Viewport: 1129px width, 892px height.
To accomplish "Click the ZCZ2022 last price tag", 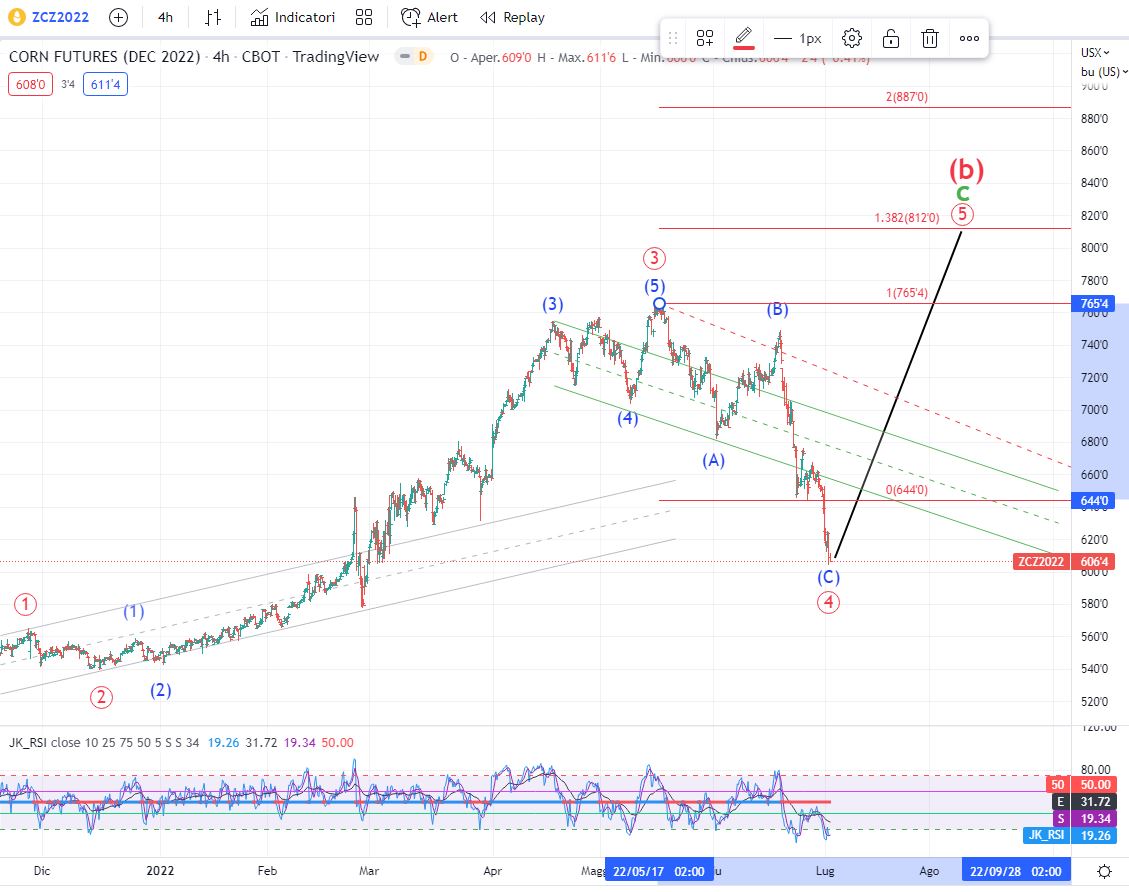I will click(x=1040, y=562).
